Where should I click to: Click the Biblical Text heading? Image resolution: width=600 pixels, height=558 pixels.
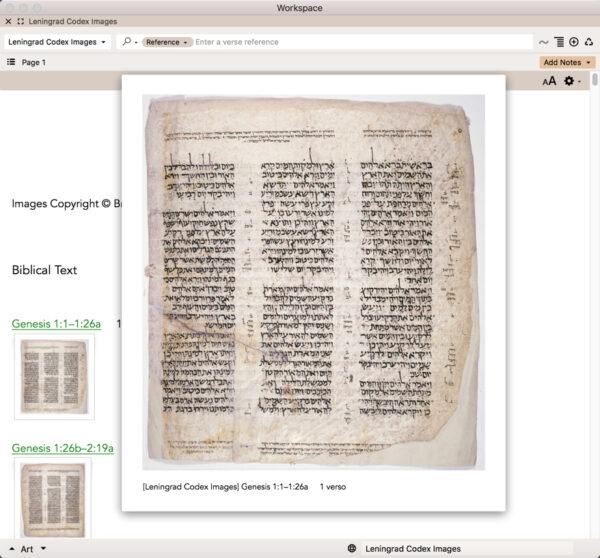point(44,270)
